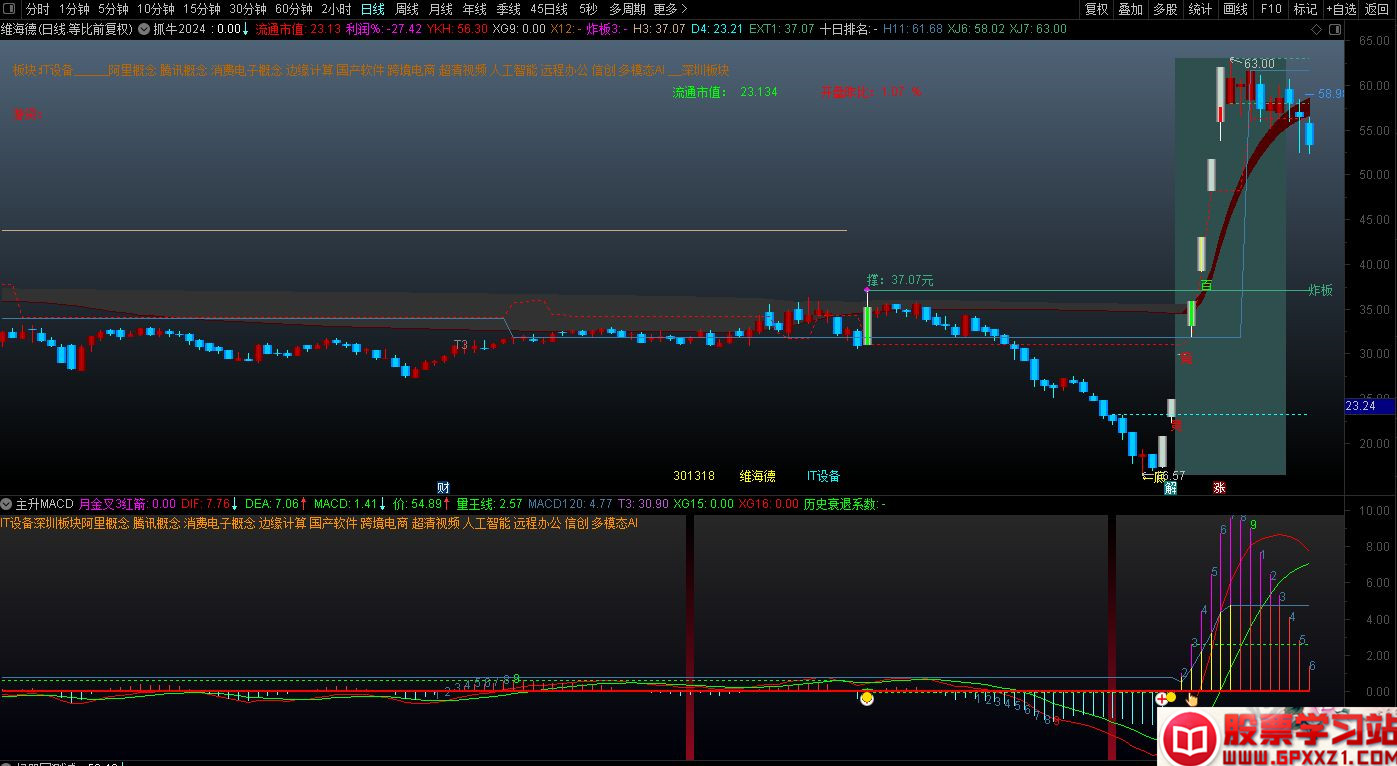Click the 流通市值: 23.134 green text

pos(725,92)
